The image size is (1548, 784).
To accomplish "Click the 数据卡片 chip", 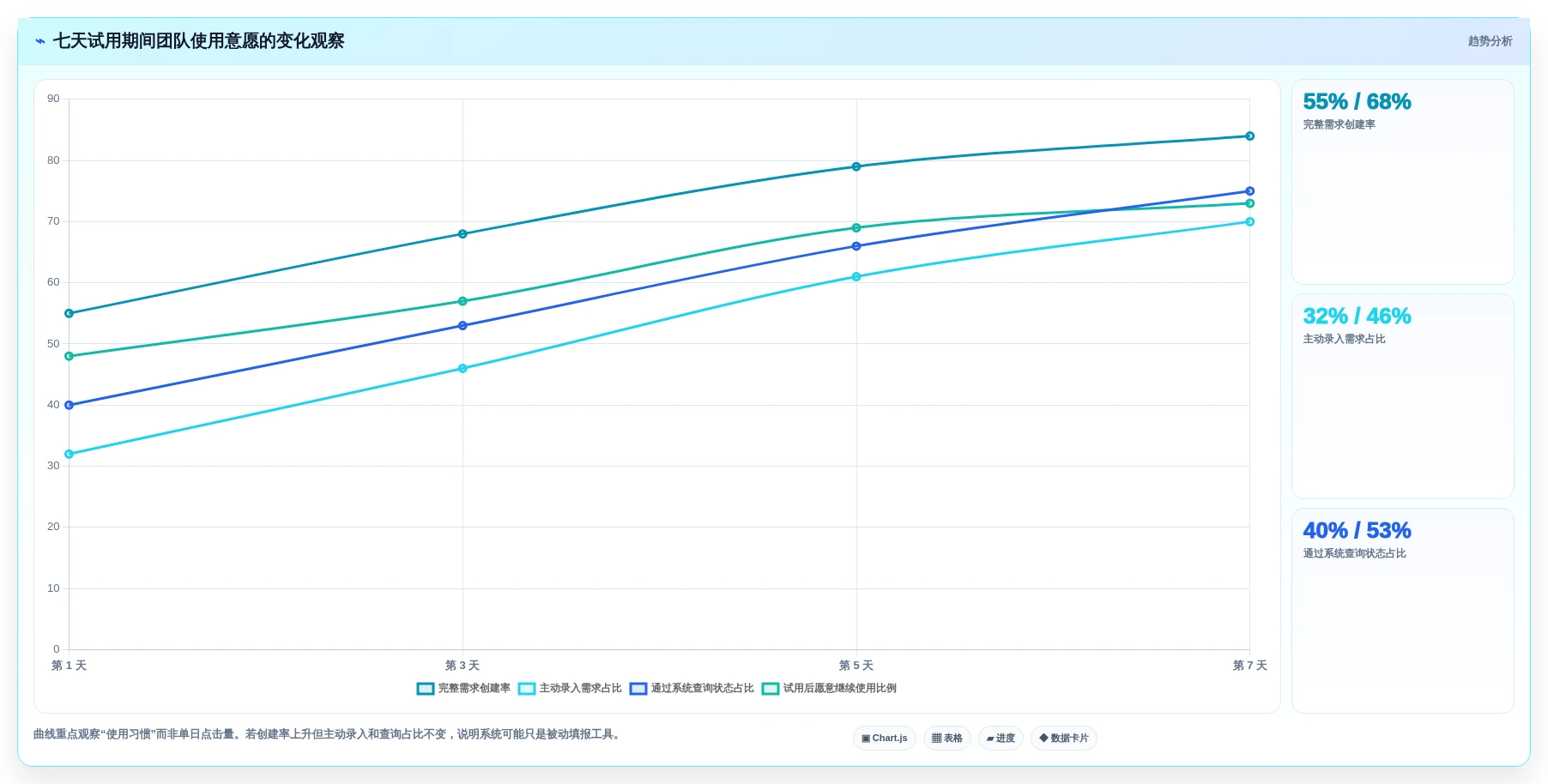I will tap(1063, 738).
